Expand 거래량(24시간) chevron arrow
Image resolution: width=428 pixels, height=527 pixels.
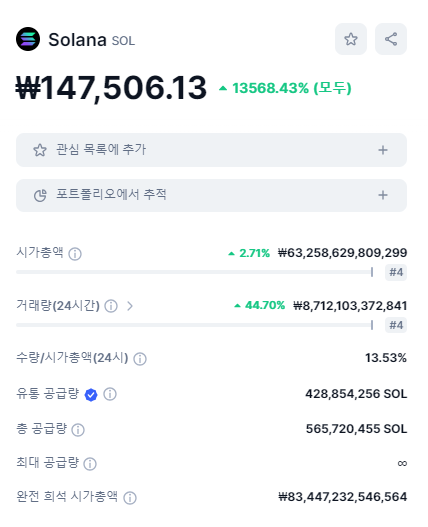pos(130,306)
